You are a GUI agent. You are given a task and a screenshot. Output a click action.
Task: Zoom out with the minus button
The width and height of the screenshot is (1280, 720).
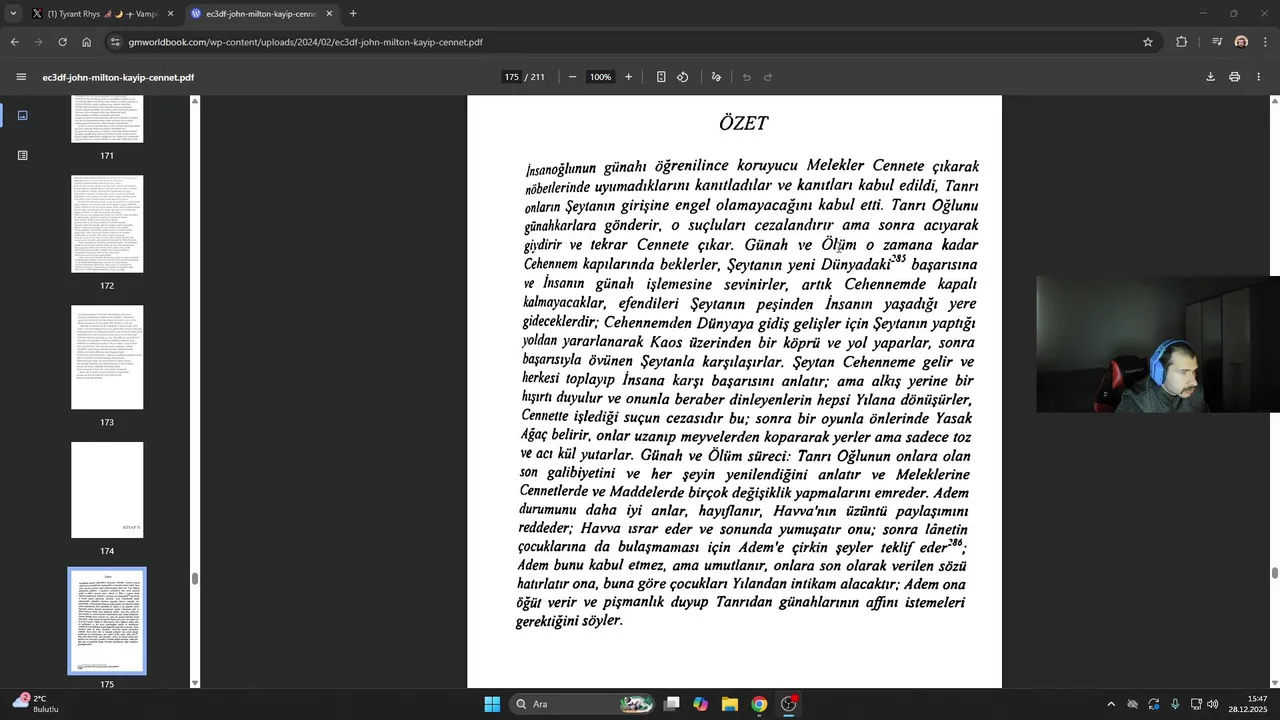[572, 77]
